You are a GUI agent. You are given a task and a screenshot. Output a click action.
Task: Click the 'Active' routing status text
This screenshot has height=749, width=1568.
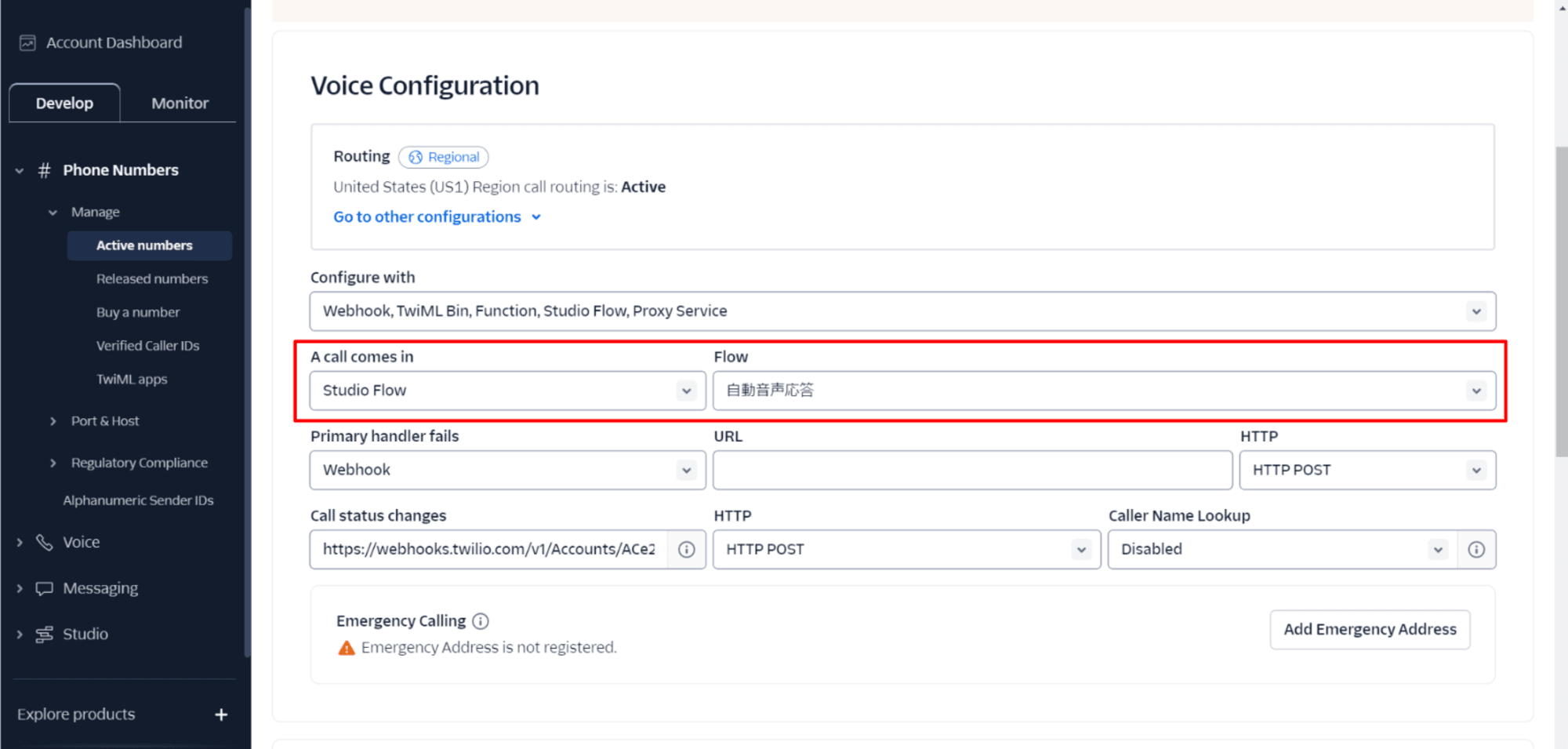click(x=643, y=187)
